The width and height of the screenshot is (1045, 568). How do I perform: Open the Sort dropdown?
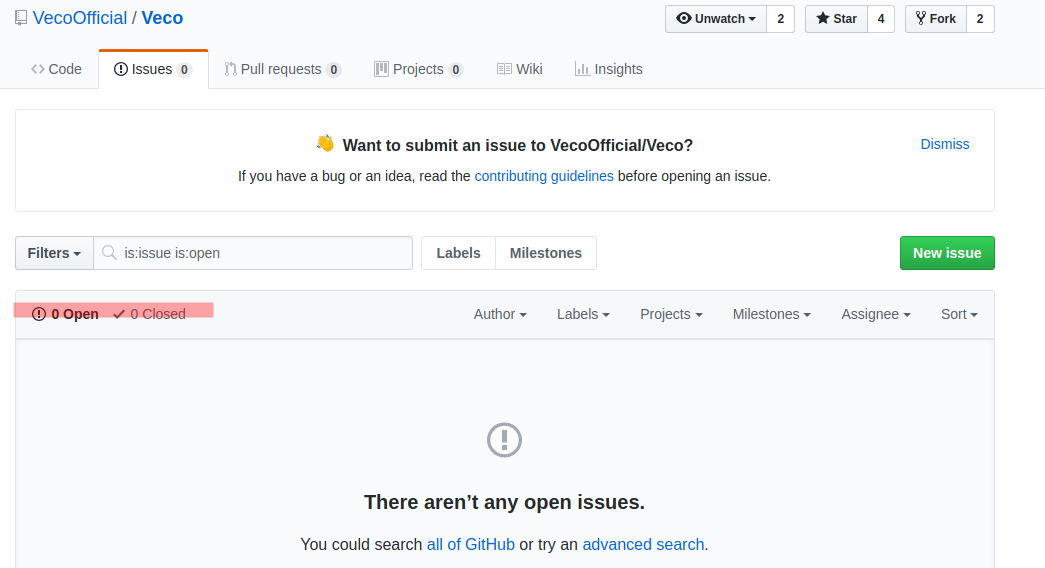[x=959, y=314]
